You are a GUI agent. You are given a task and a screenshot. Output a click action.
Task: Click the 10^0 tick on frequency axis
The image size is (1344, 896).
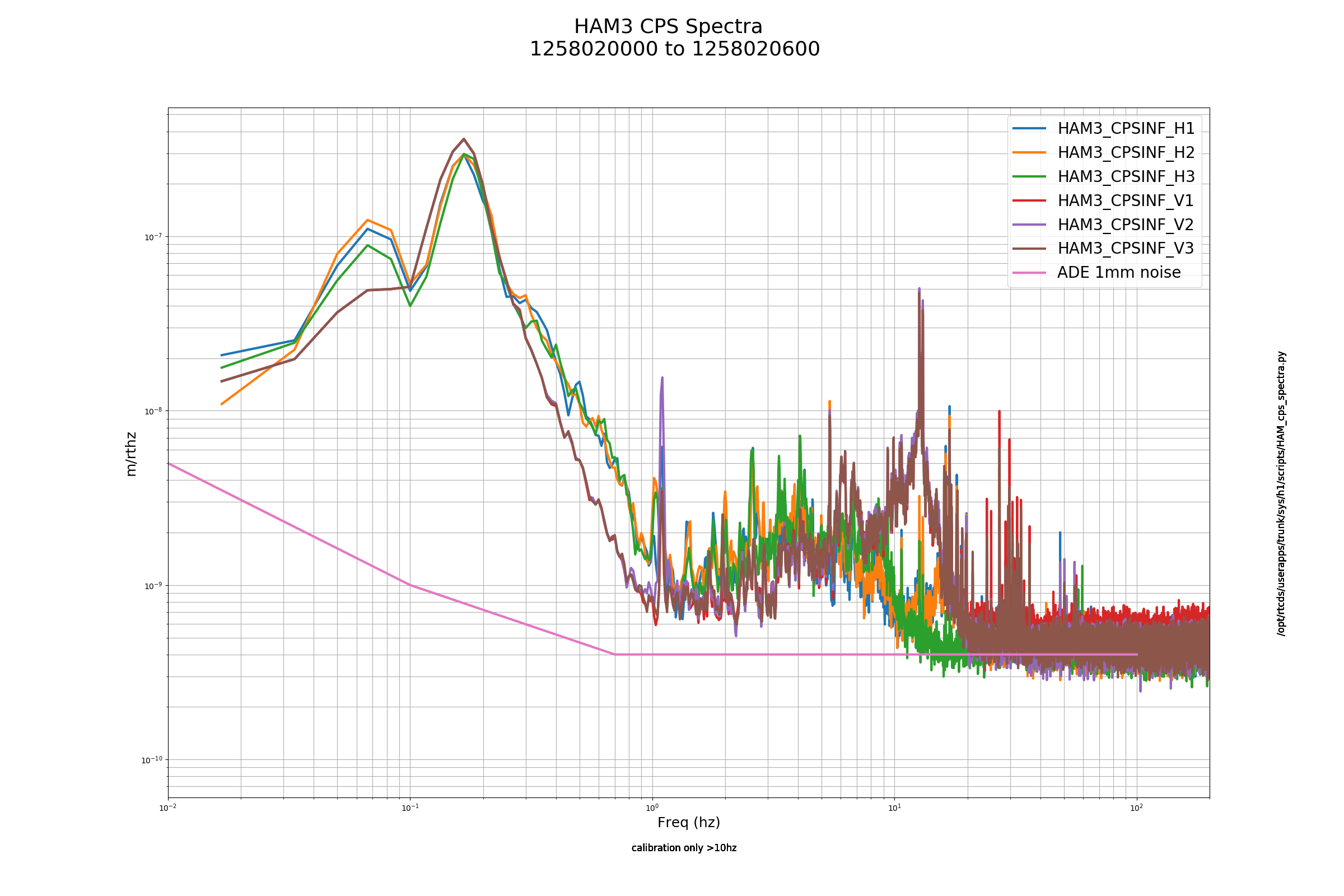[652, 808]
